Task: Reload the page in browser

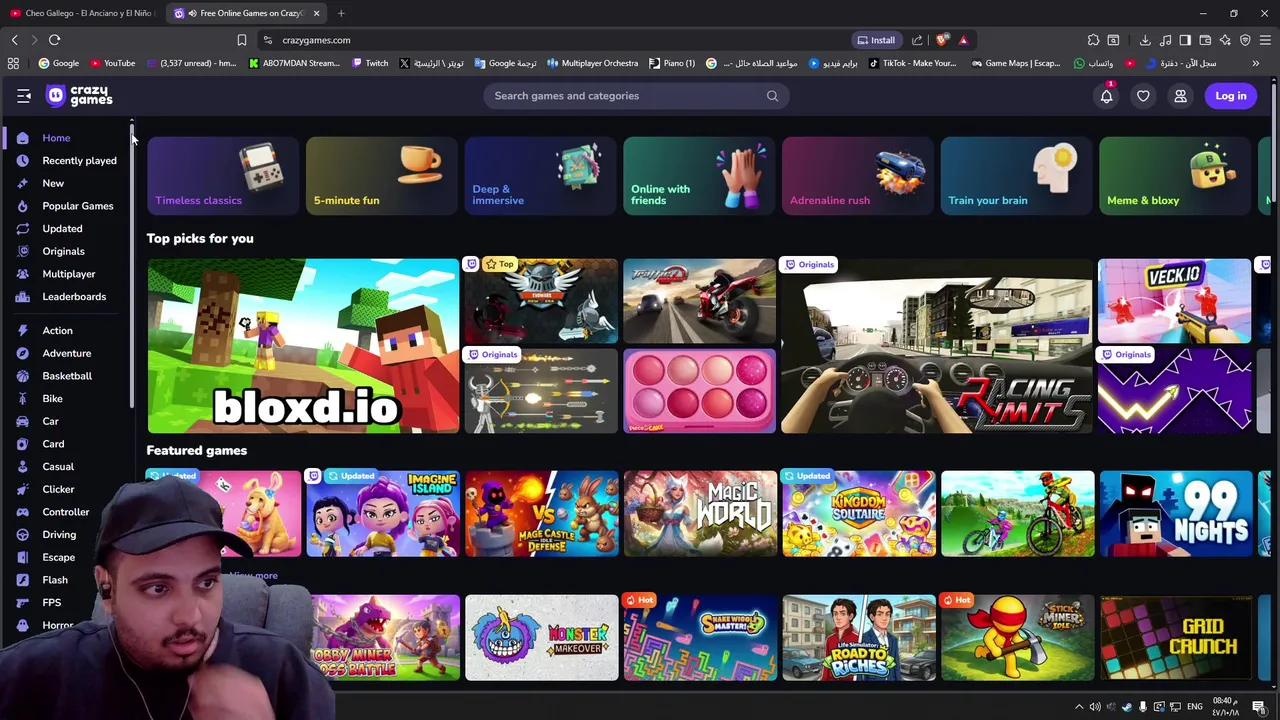Action: [x=54, y=40]
